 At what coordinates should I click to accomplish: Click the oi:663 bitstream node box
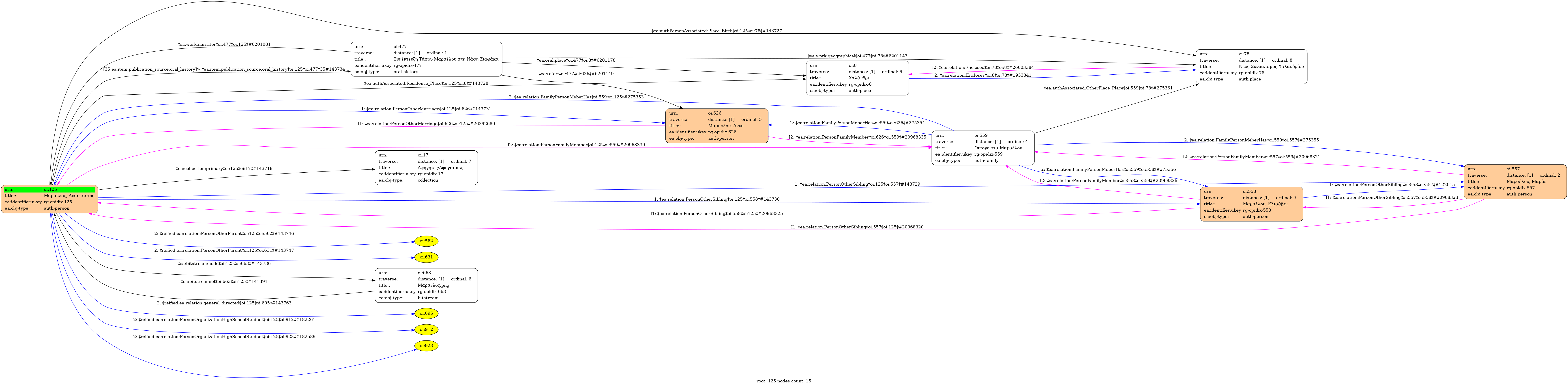point(426,285)
